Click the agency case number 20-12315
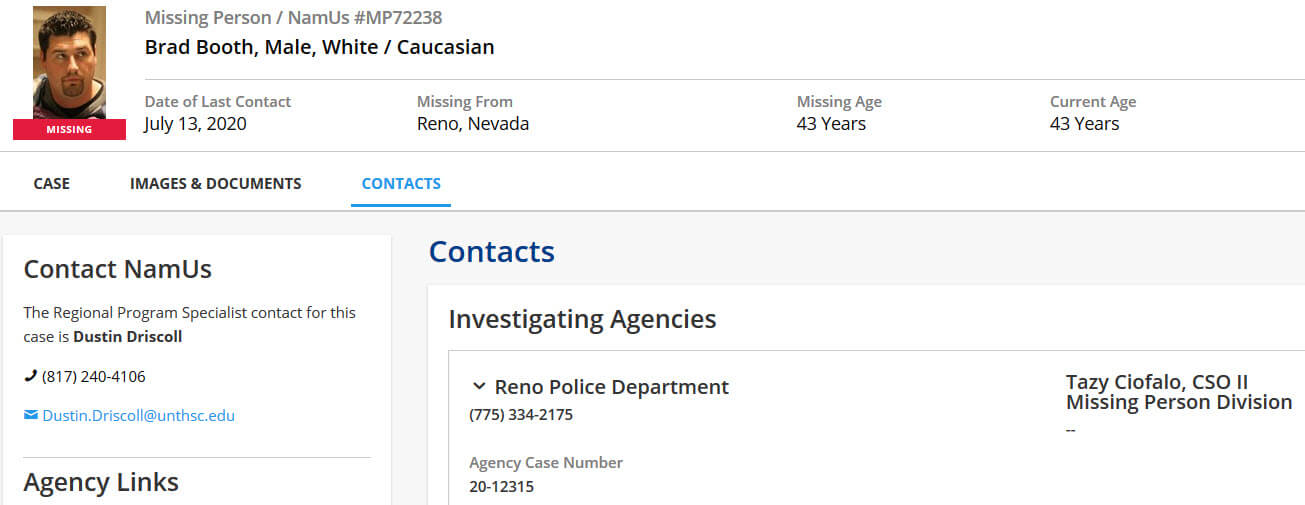 (x=502, y=487)
